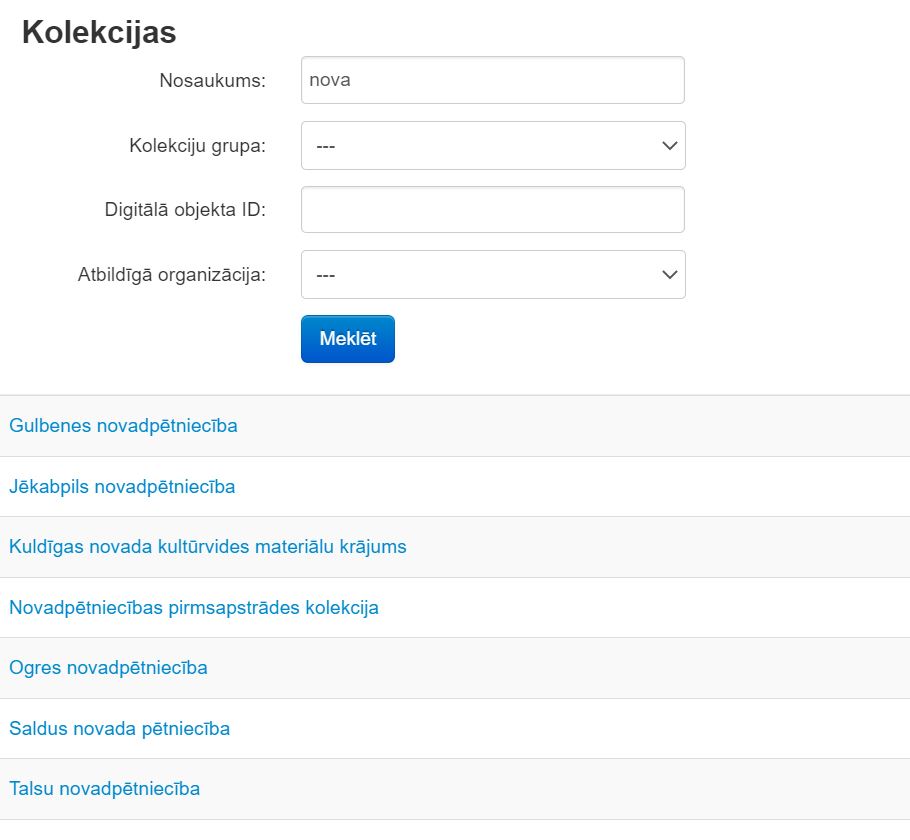
Task: Click the typed text nova in Nosaukums
Action: [x=330, y=80]
